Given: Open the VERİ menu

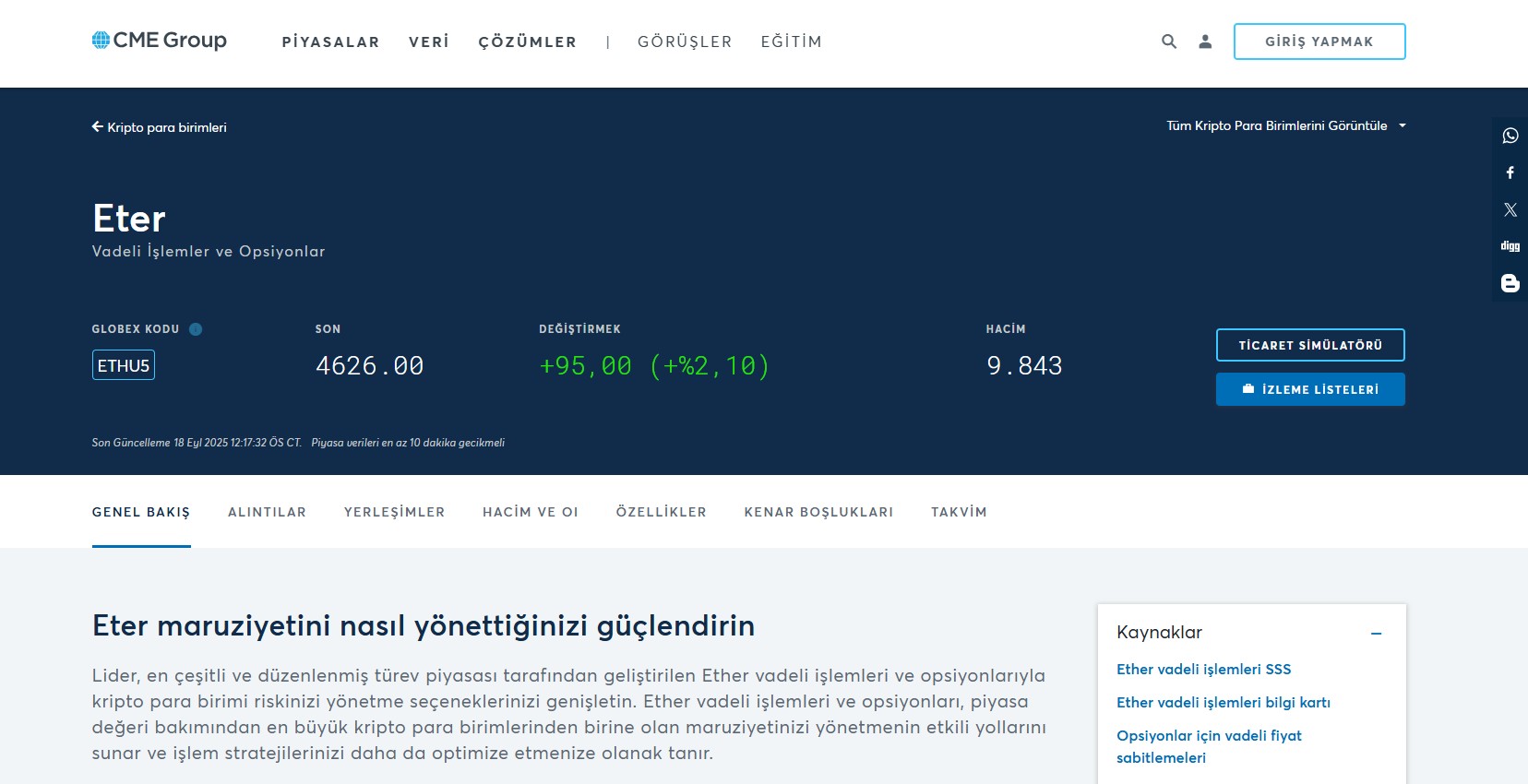Looking at the screenshot, I should tap(429, 42).
